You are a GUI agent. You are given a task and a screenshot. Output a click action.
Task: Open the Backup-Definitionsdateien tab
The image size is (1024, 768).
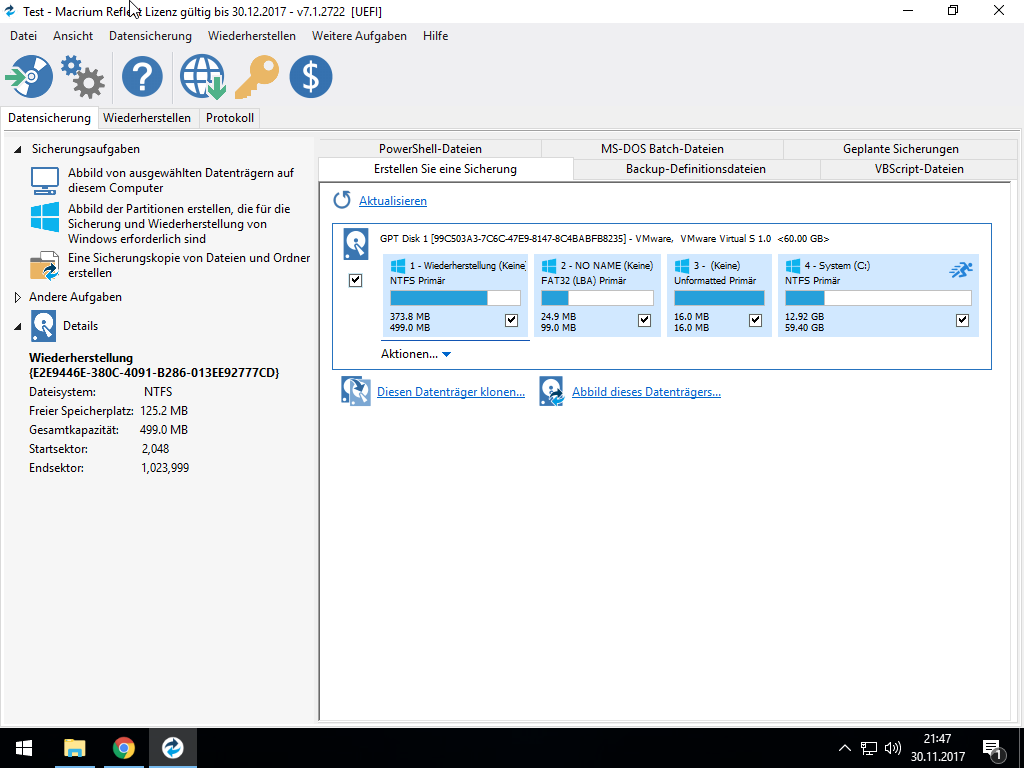(696, 169)
